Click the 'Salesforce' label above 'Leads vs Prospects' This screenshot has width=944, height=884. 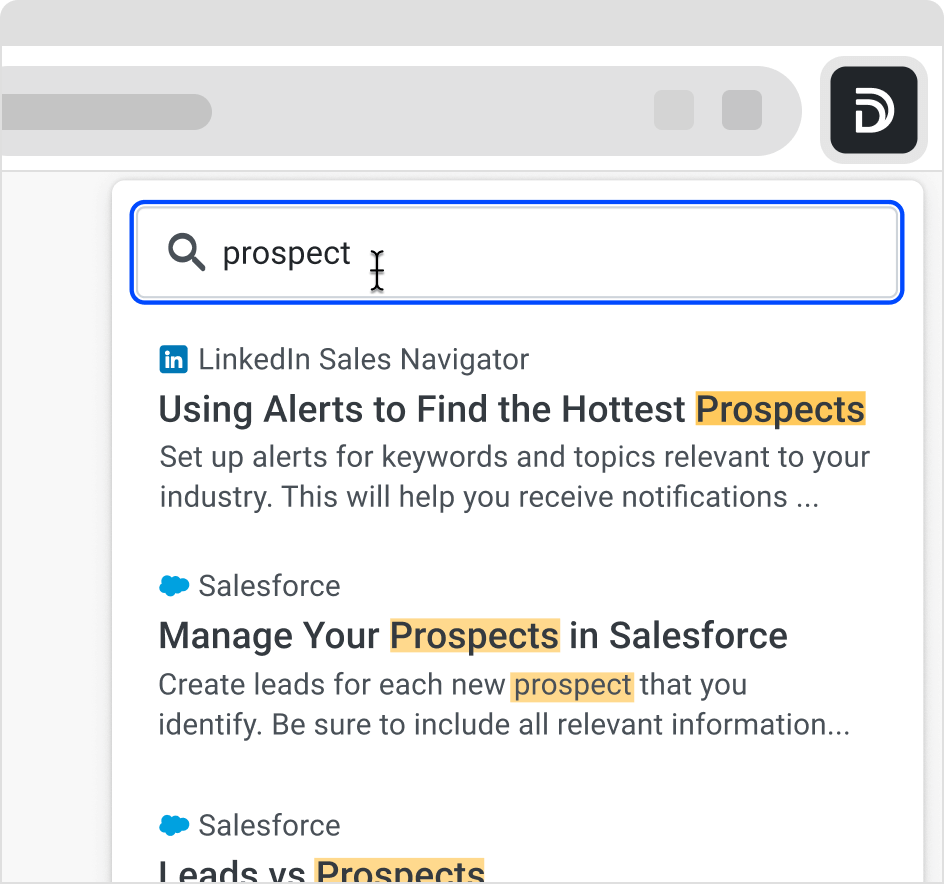tap(269, 826)
